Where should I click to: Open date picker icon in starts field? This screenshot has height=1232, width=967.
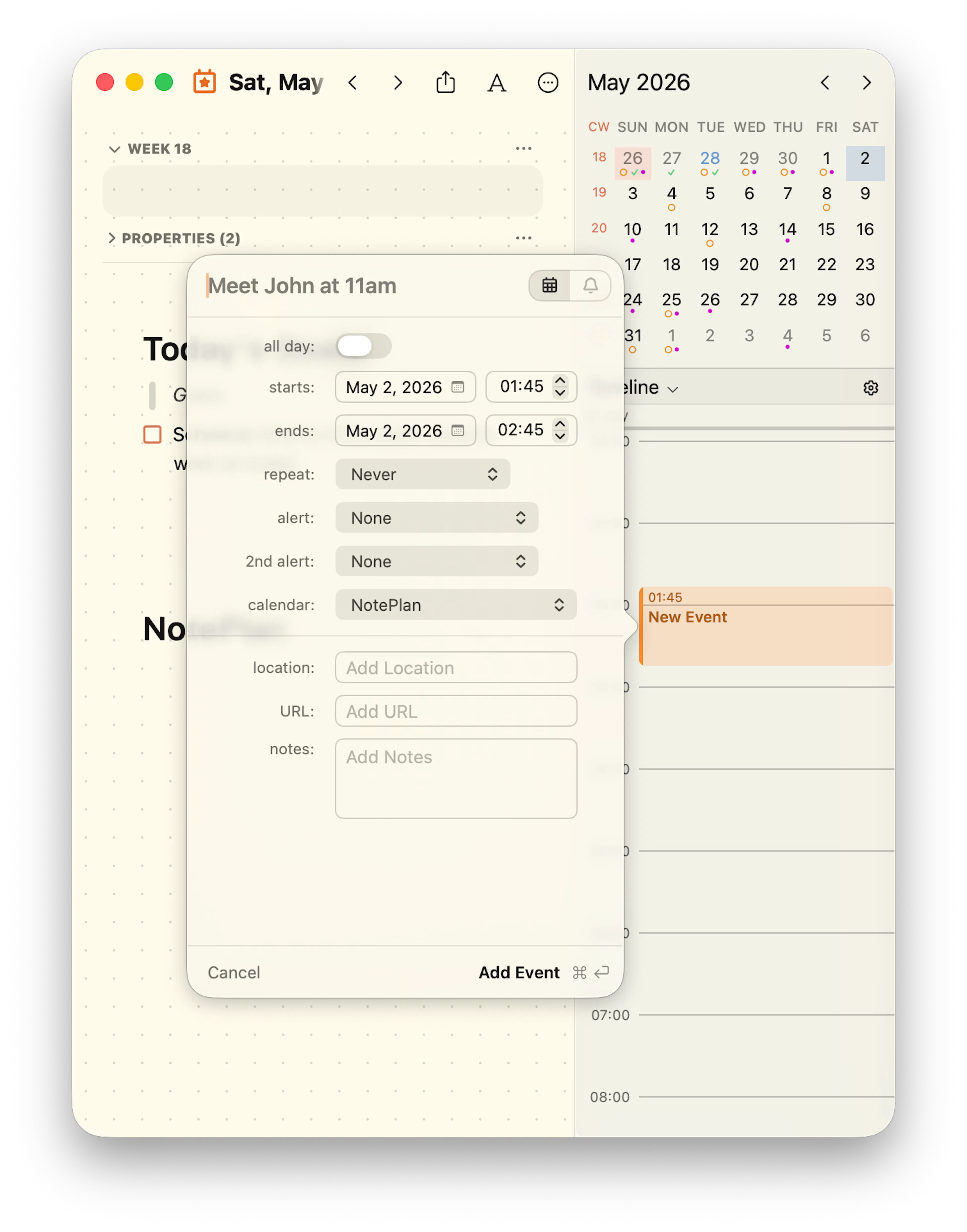point(458,387)
